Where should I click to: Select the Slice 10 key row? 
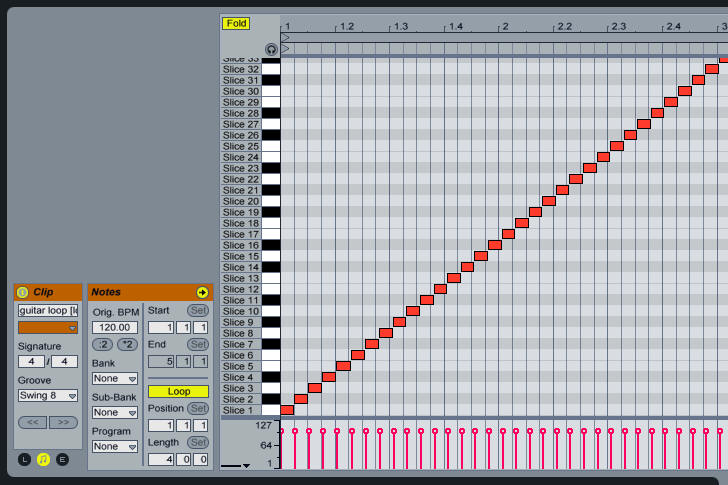click(x=251, y=311)
